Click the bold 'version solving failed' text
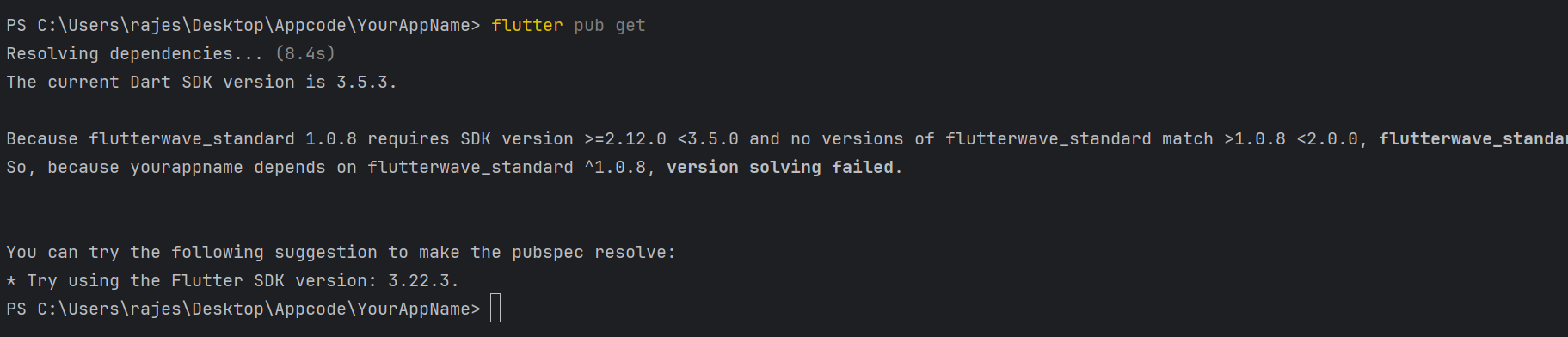This screenshot has width=1568, height=337. click(780, 168)
